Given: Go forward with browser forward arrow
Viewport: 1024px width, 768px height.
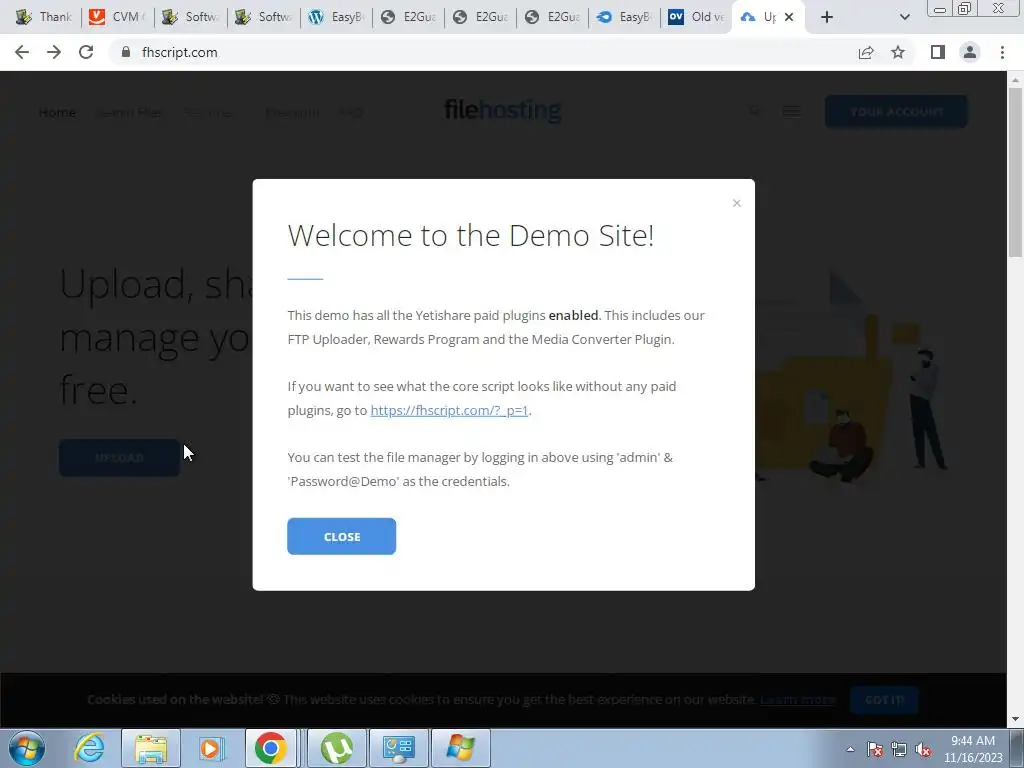Looking at the screenshot, I should 54,52.
